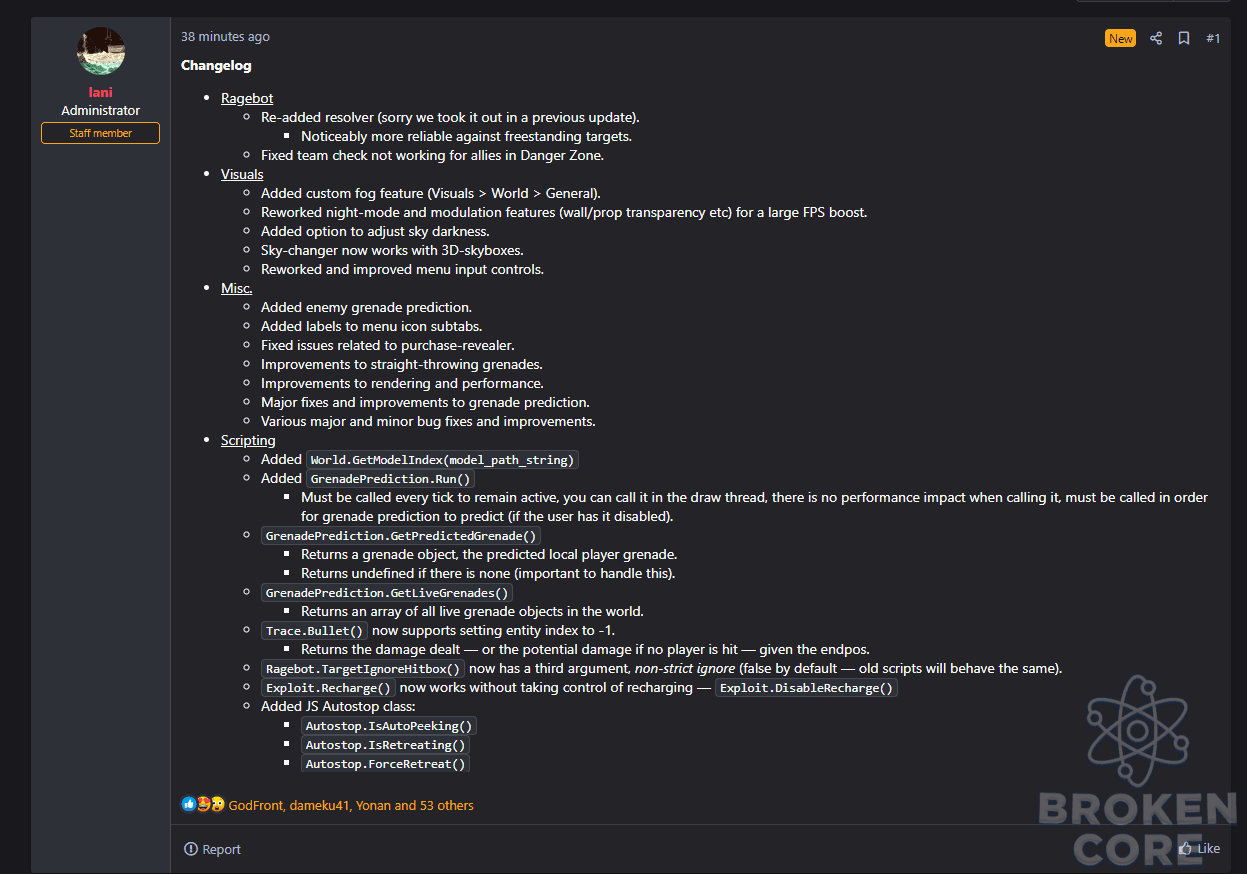Click the Ragebot section heading
1247x874 pixels.
click(247, 98)
